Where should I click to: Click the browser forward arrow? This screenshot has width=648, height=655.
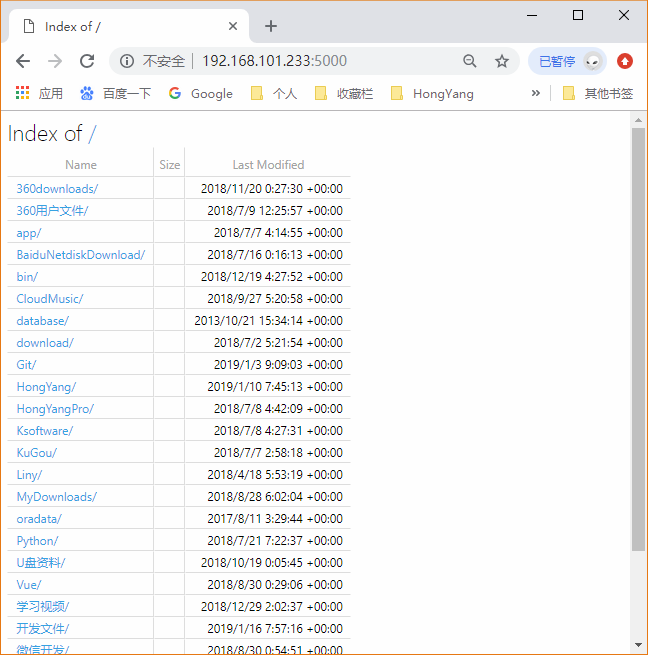[55, 61]
